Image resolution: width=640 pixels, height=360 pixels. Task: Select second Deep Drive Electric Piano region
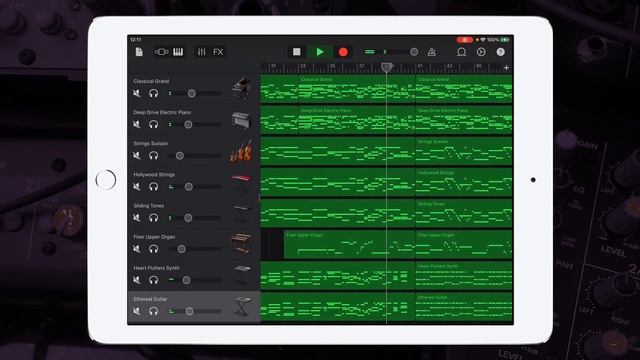pos(464,120)
